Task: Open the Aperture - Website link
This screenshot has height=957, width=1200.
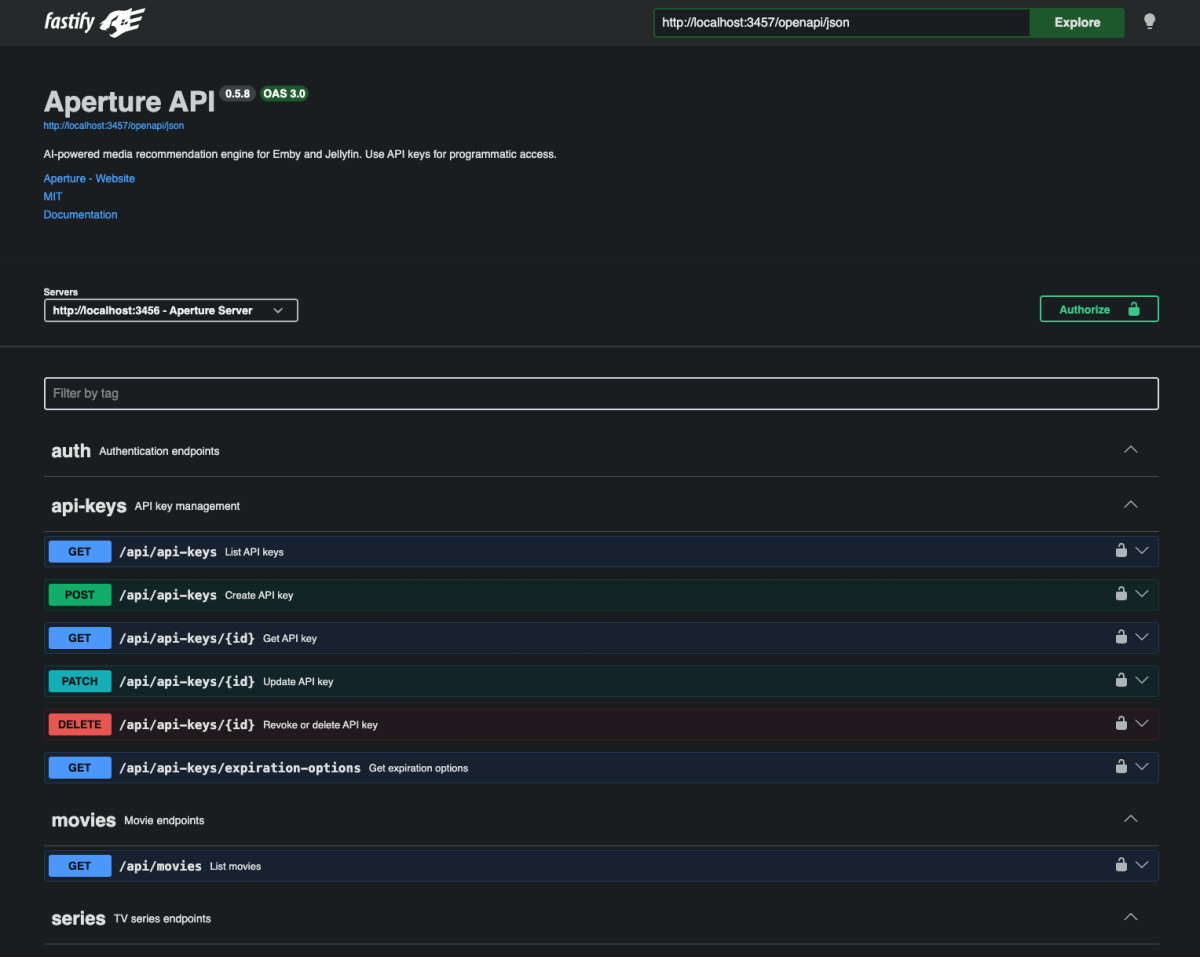Action: 89,179
